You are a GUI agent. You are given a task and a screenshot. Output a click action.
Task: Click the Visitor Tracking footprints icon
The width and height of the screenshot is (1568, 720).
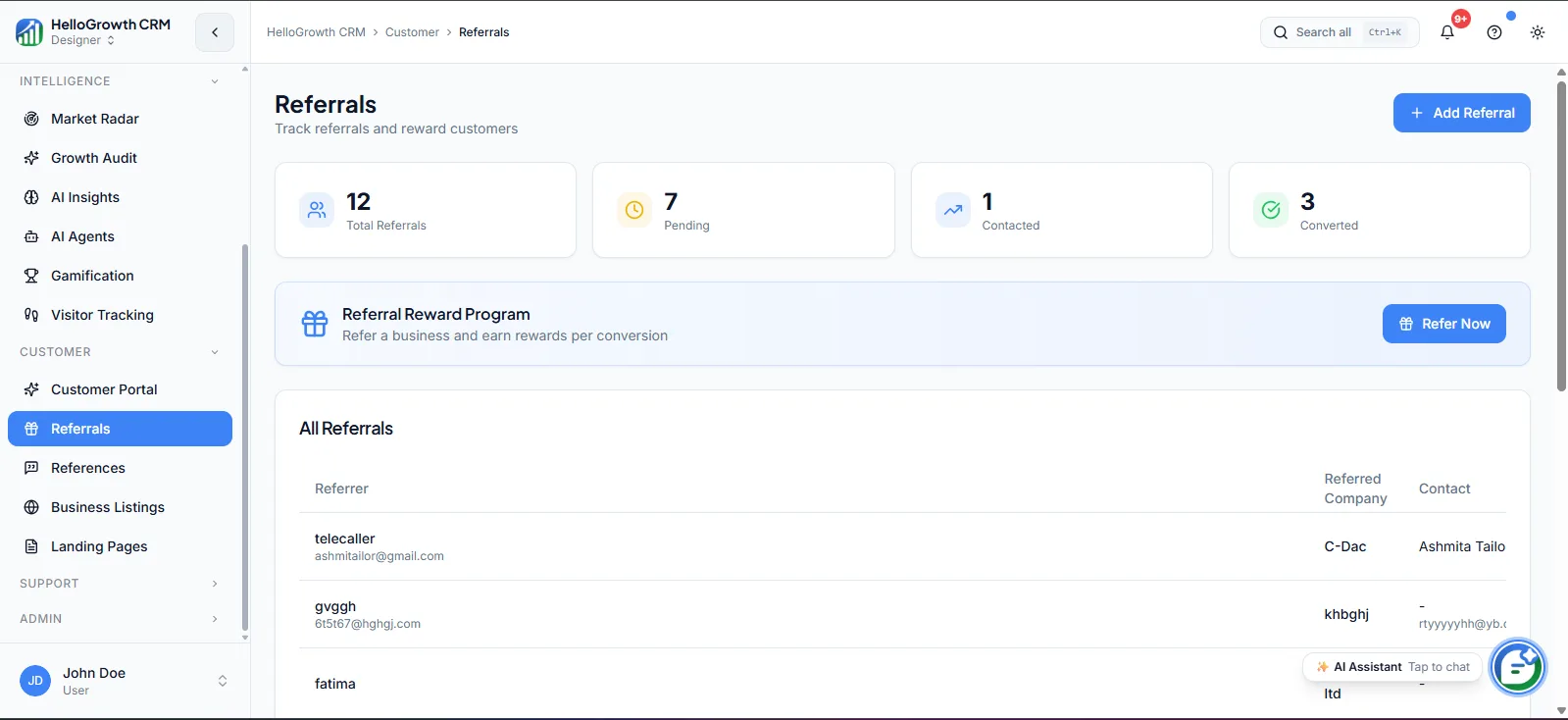point(31,315)
